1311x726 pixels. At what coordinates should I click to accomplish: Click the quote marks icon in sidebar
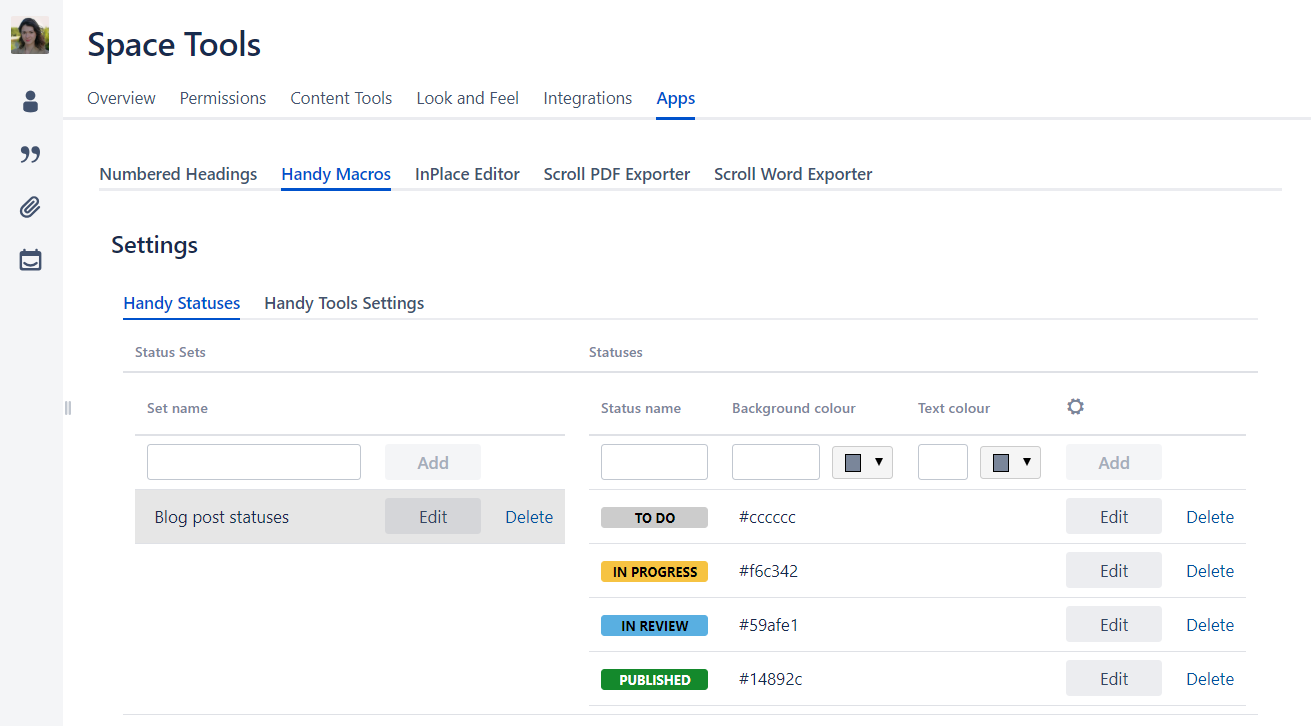pyautogui.click(x=30, y=154)
